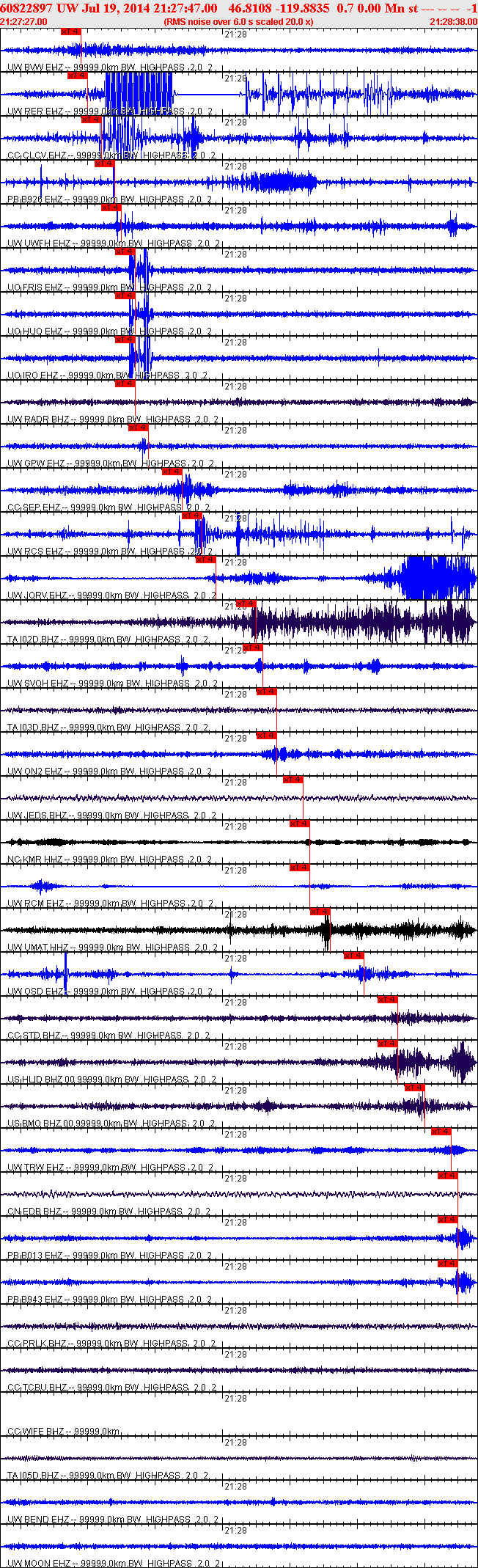This screenshot has height=1568, width=478.
Task: Click the red pick flag on B926 trace
Action: [104, 164]
